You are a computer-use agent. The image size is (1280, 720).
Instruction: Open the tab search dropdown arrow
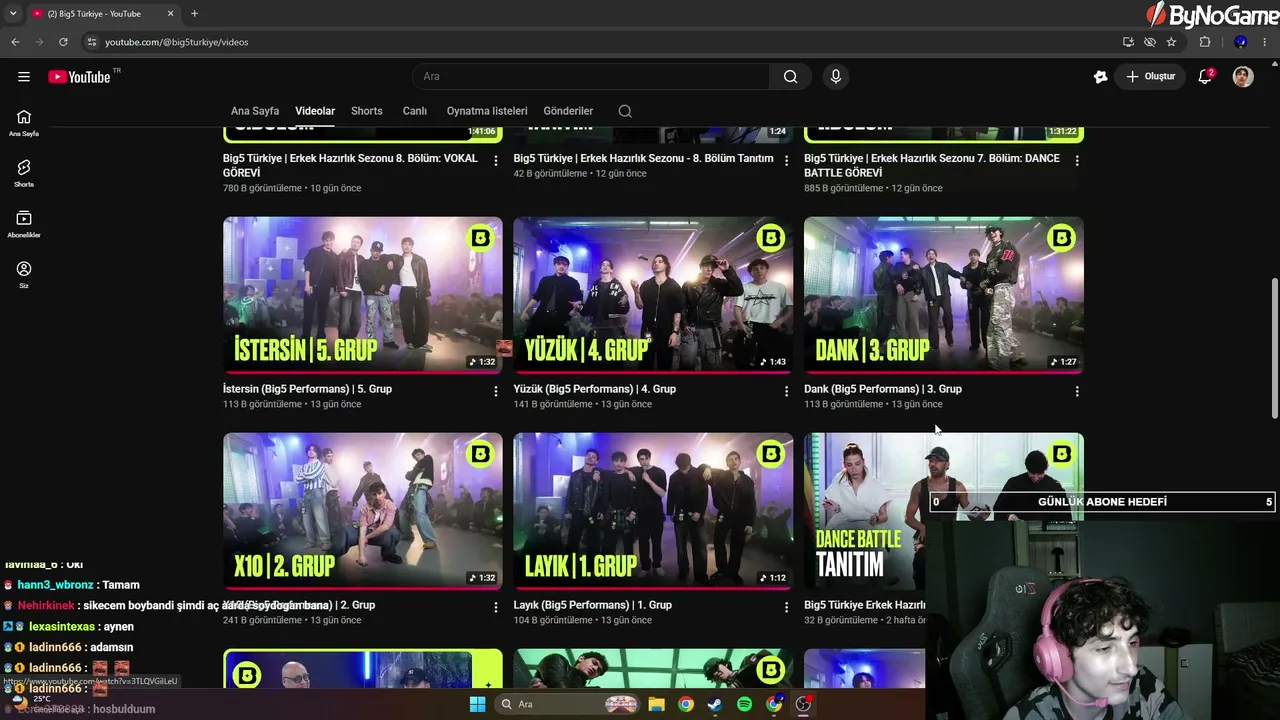(13, 14)
